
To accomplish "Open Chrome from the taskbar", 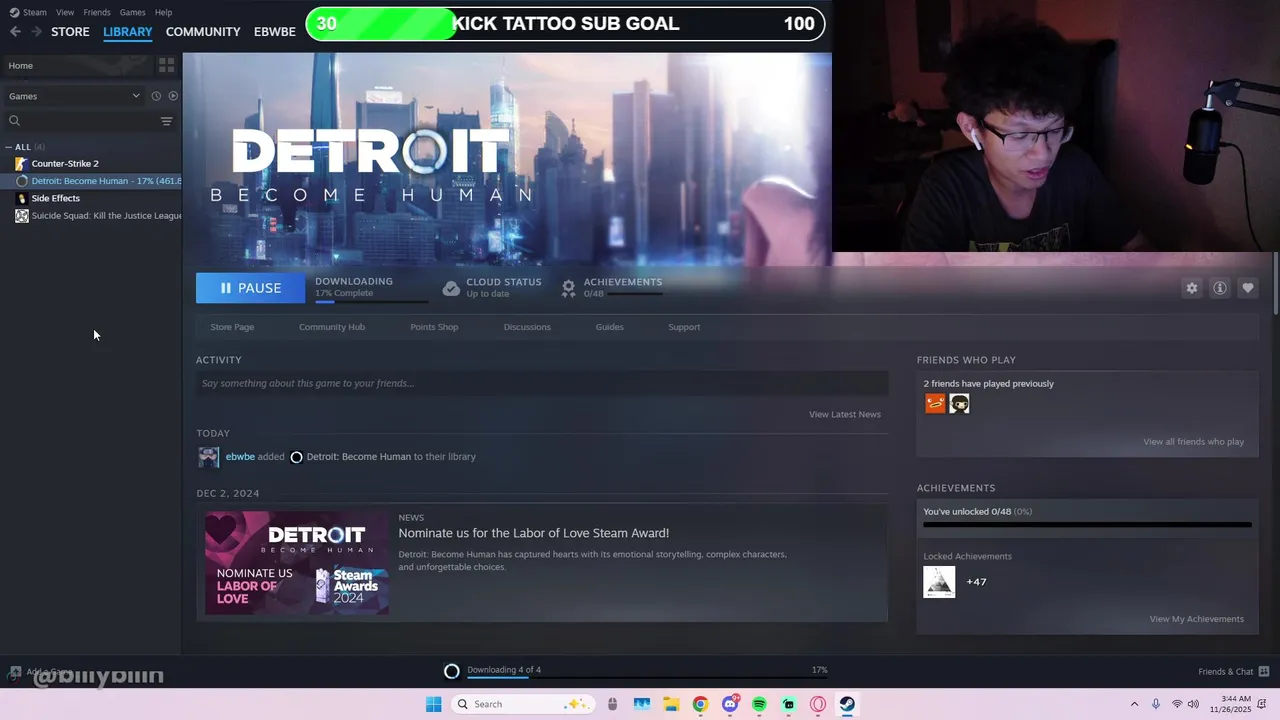I will point(700,704).
